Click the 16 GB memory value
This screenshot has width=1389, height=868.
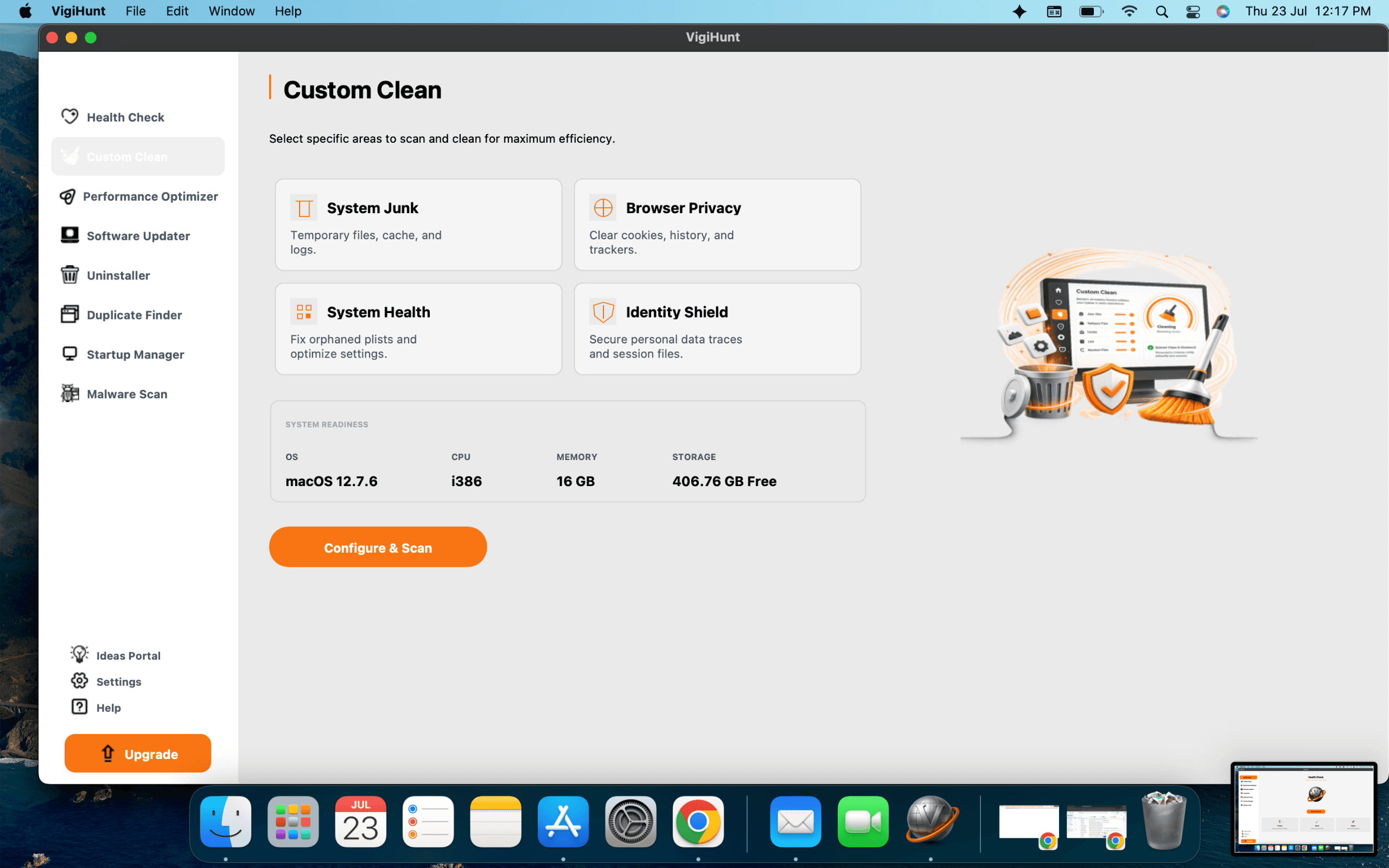coord(575,481)
